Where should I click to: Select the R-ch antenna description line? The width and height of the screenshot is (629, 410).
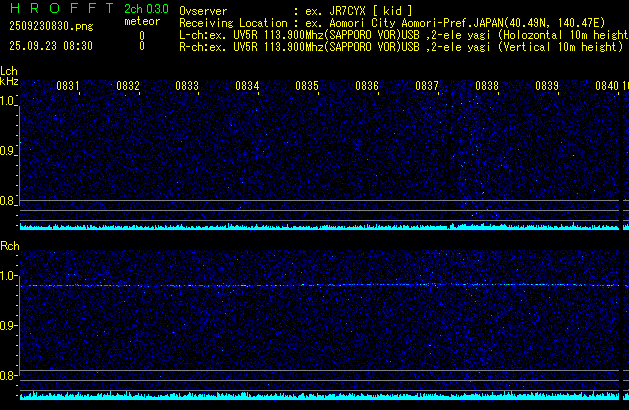point(400,46)
